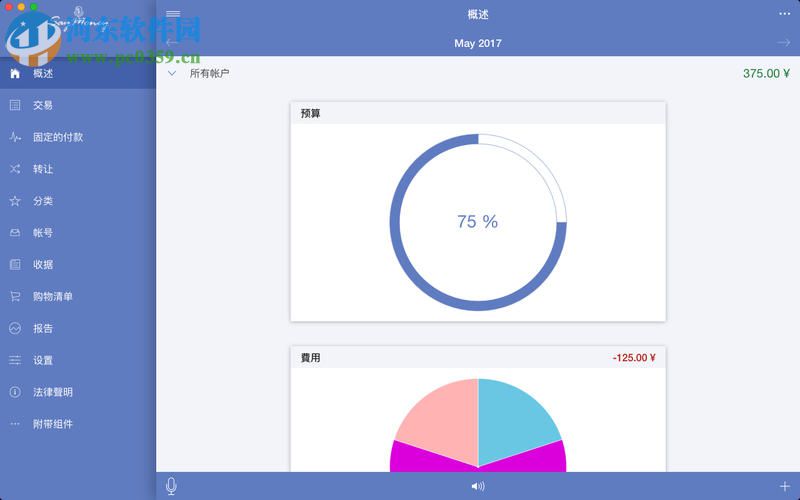Open the 帐号 accounts section

pyautogui.click(x=78, y=233)
